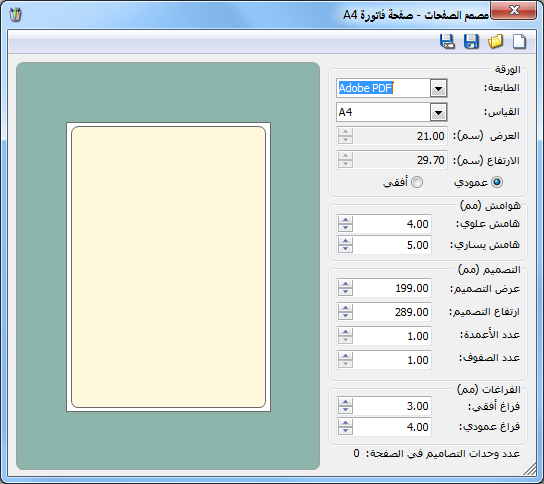Click the blue floppy Save icon
Viewport: 544px width, 484px height.
(471, 42)
